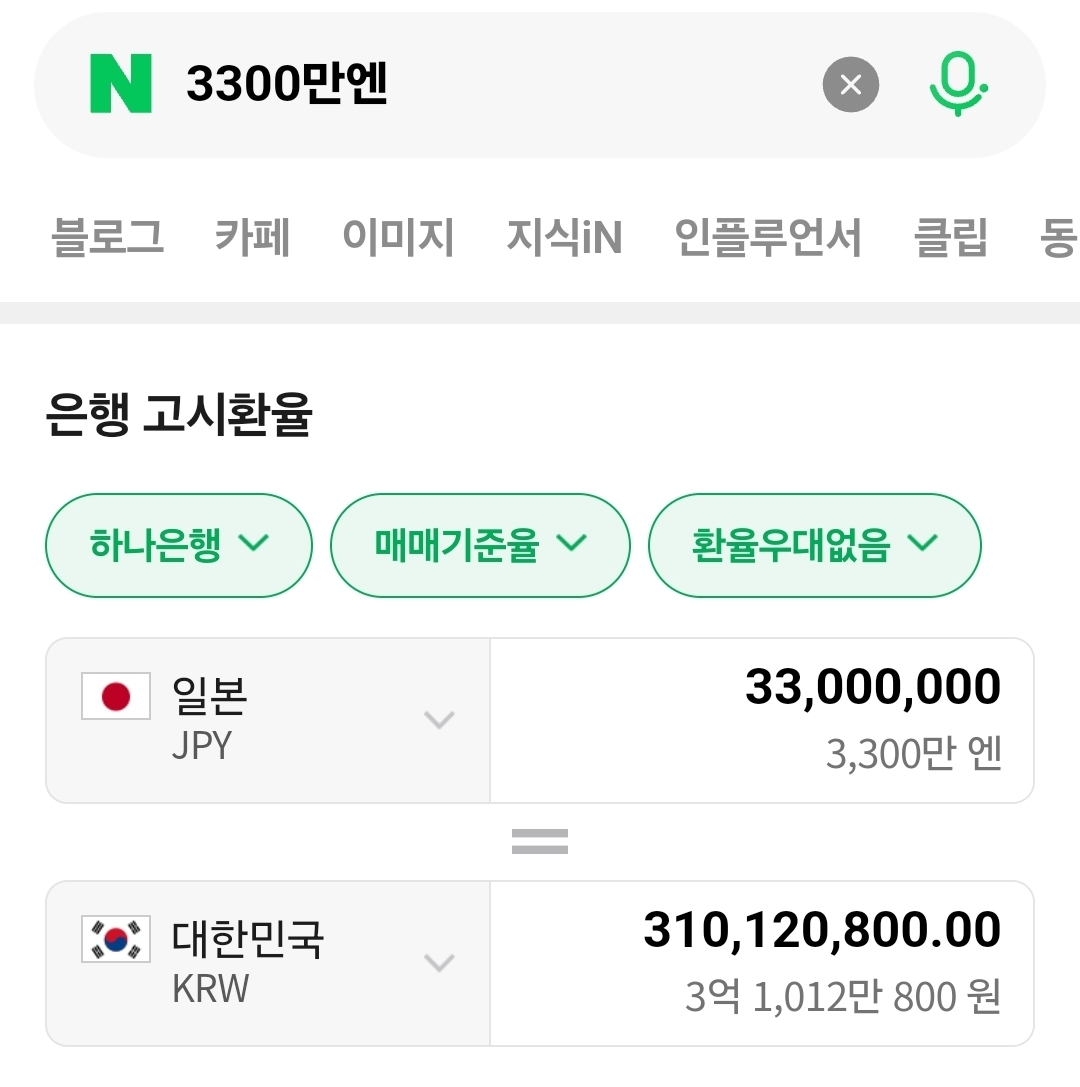Open the 카페 tab

click(252, 238)
